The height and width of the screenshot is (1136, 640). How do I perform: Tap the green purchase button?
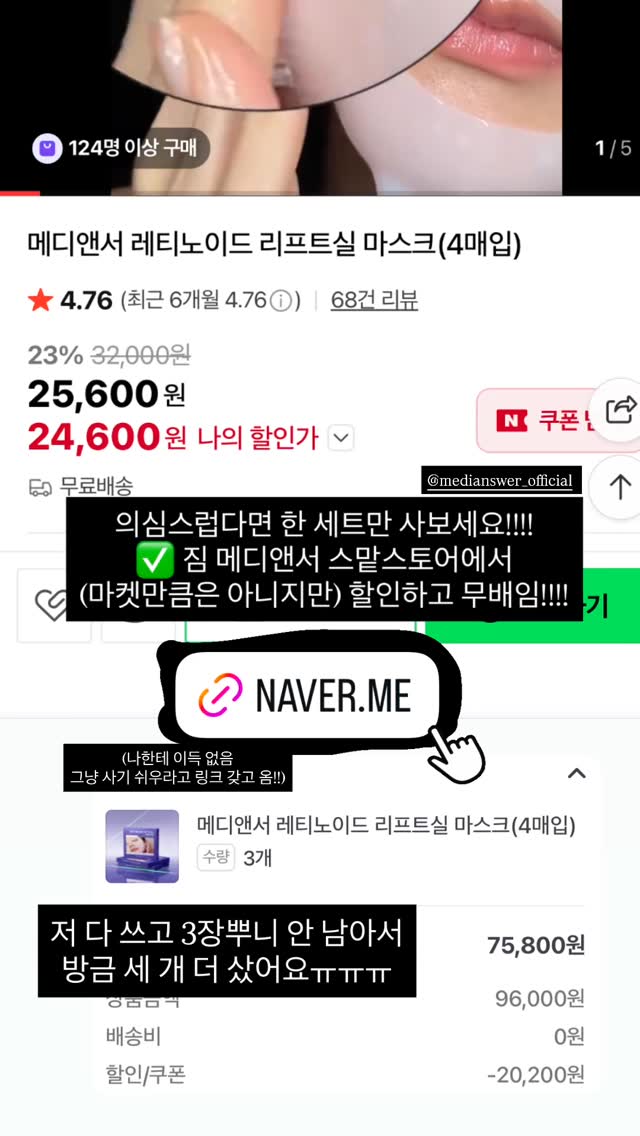point(533,605)
